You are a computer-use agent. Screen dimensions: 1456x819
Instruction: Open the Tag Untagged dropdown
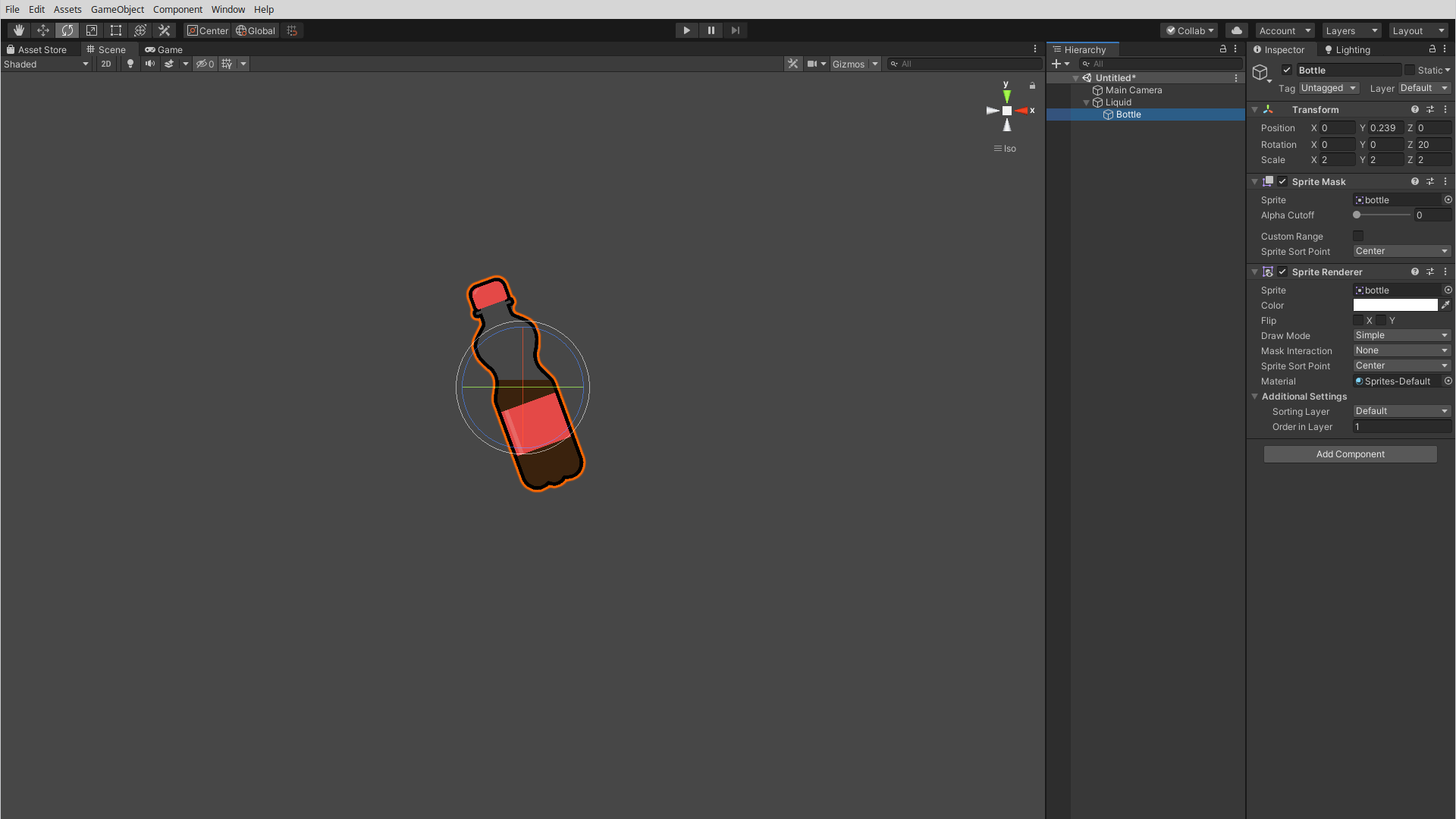[1329, 88]
